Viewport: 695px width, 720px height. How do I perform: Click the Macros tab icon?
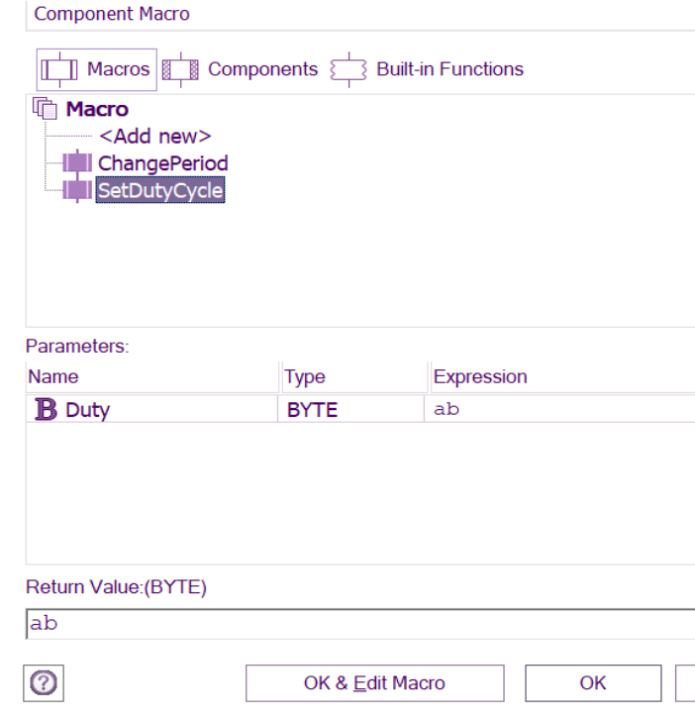pyautogui.click(x=58, y=70)
